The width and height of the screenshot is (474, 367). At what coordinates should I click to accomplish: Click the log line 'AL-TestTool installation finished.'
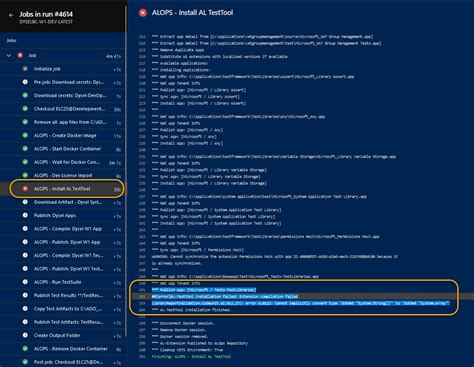(191, 310)
